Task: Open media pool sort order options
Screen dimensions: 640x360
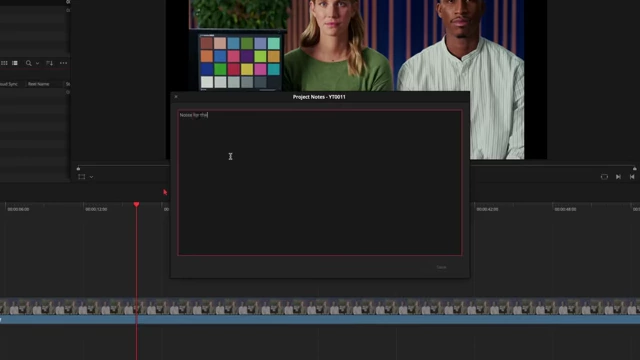Action: click(49, 63)
